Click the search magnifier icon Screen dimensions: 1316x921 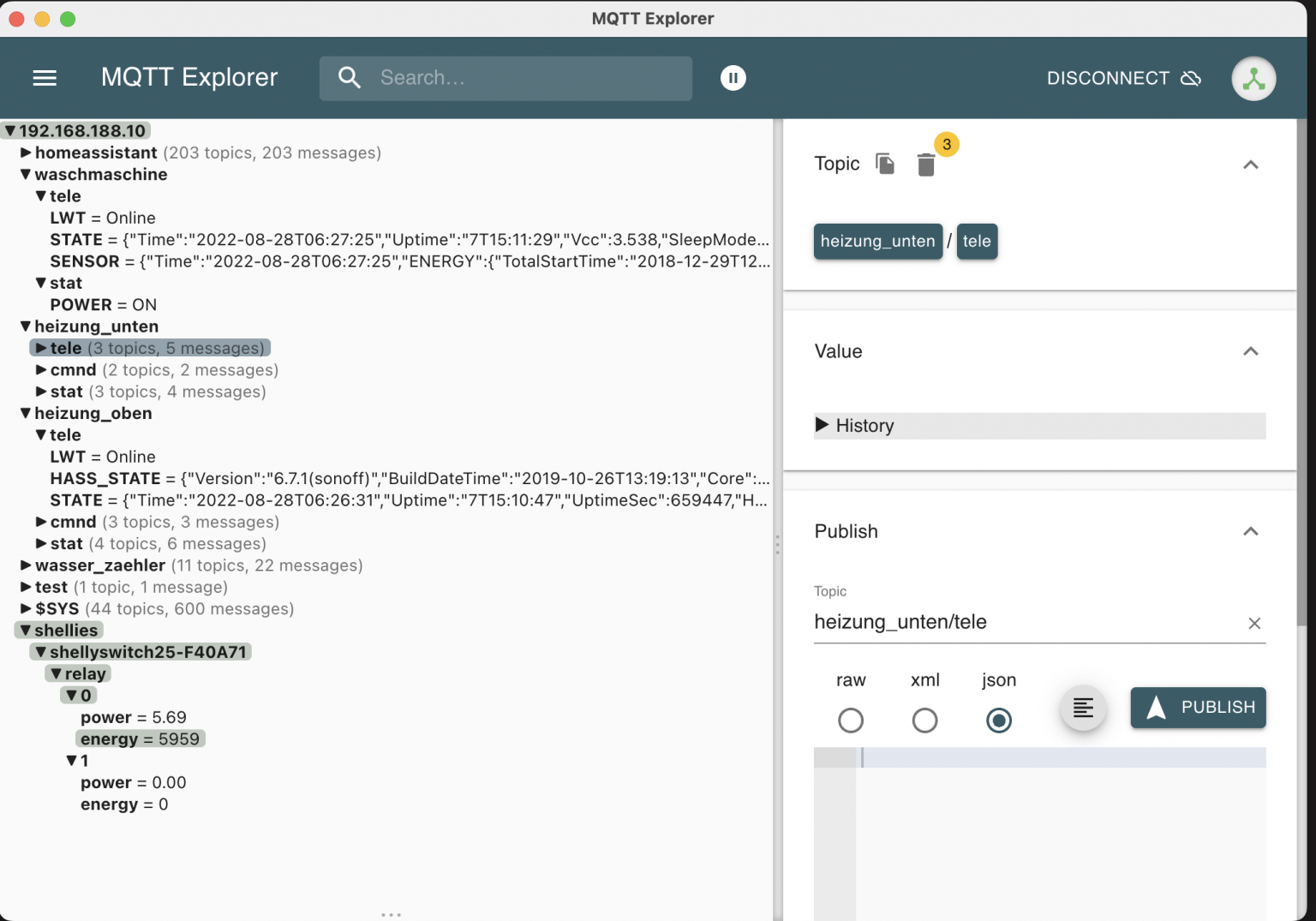[350, 78]
